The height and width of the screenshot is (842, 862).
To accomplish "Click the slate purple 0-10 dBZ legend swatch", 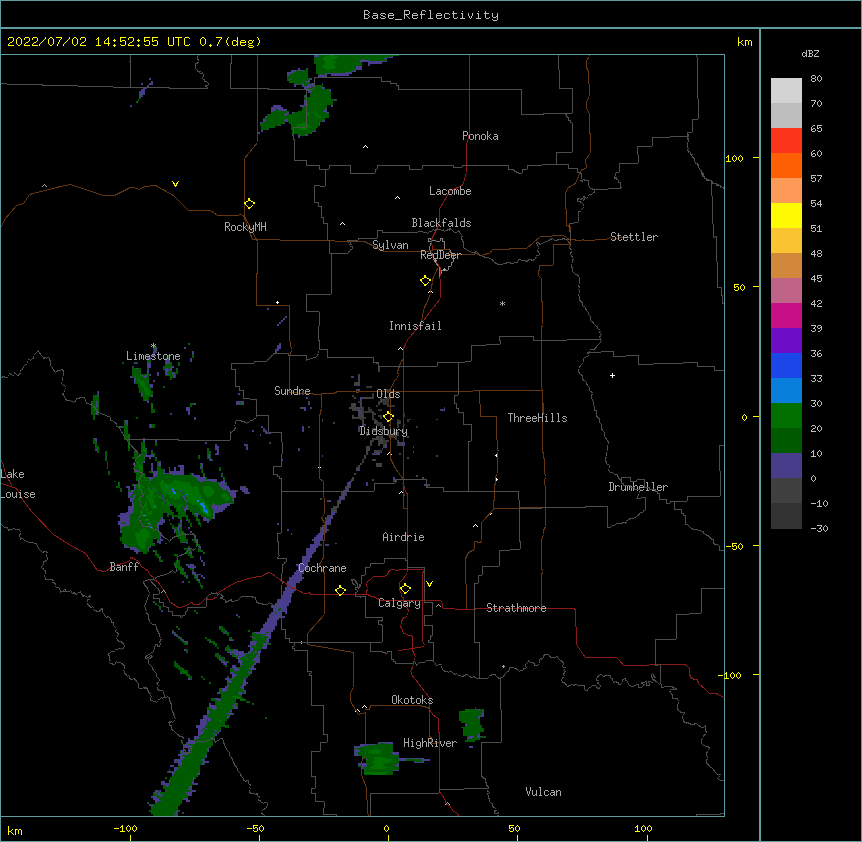I will (786, 466).
